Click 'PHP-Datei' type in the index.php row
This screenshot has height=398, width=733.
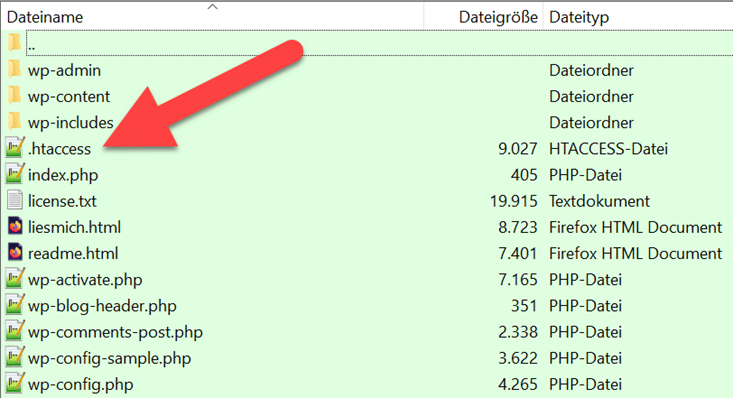click(585, 175)
